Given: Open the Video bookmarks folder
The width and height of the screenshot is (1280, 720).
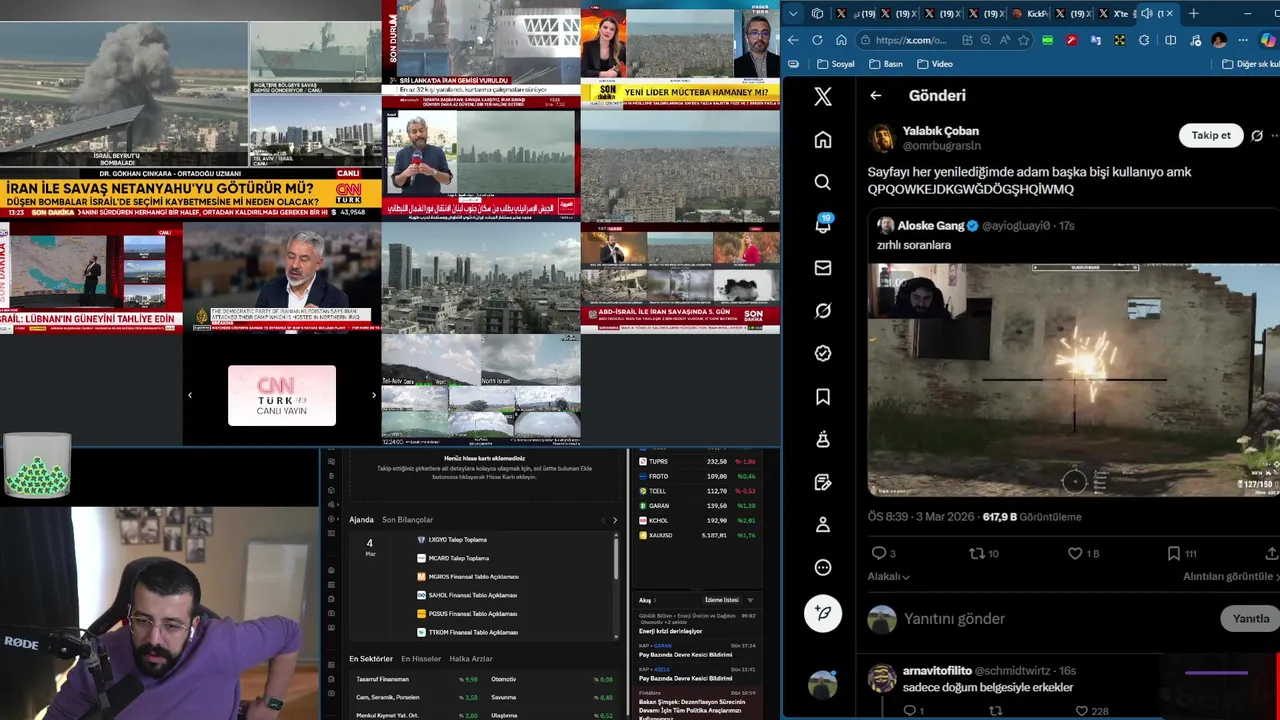Looking at the screenshot, I should (935, 64).
